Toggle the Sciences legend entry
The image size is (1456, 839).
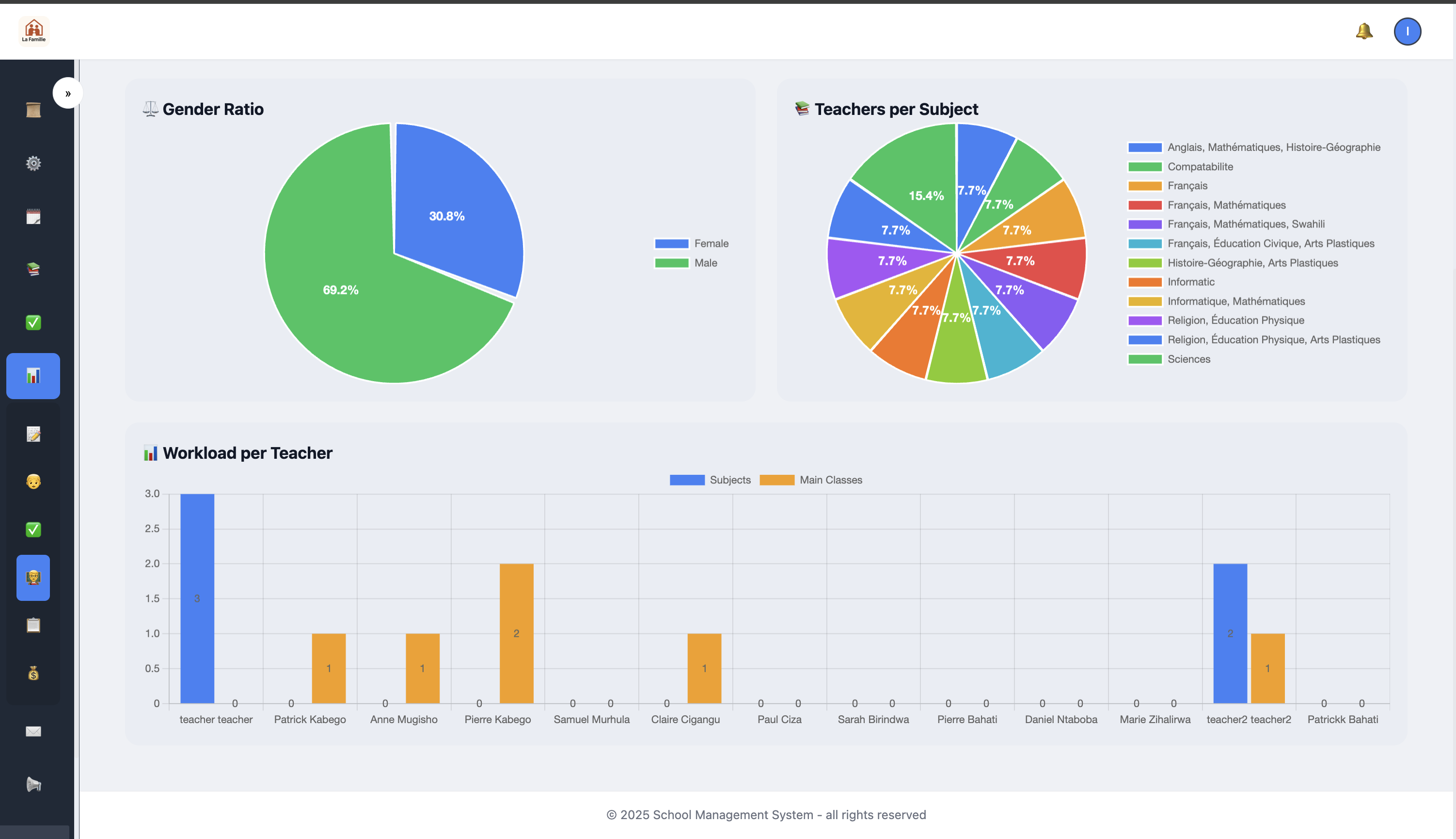[1169, 359]
